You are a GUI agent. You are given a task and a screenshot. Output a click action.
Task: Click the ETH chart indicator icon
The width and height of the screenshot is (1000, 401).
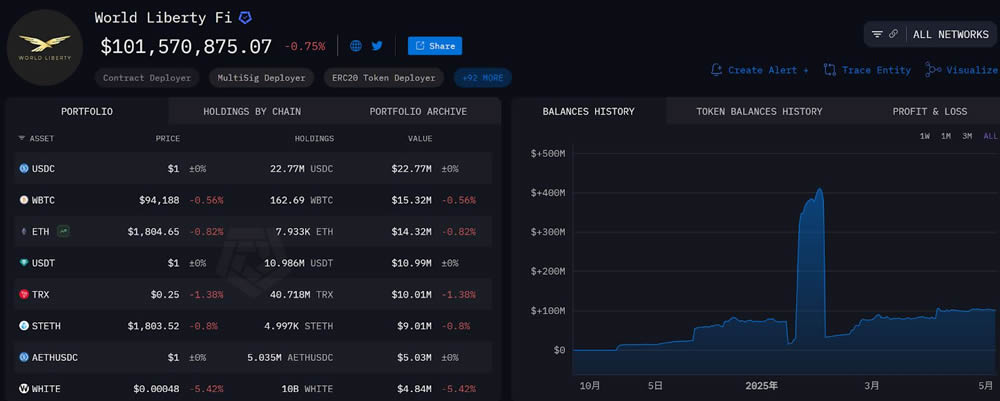63,231
